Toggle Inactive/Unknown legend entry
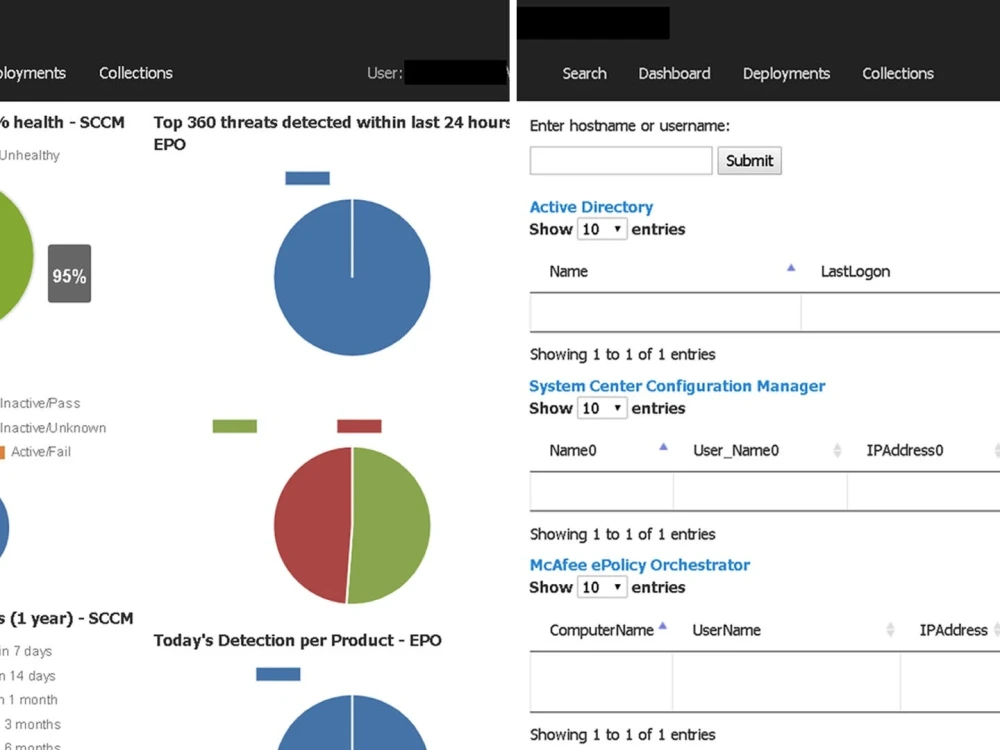This screenshot has width=1000, height=750. [x=53, y=428]
